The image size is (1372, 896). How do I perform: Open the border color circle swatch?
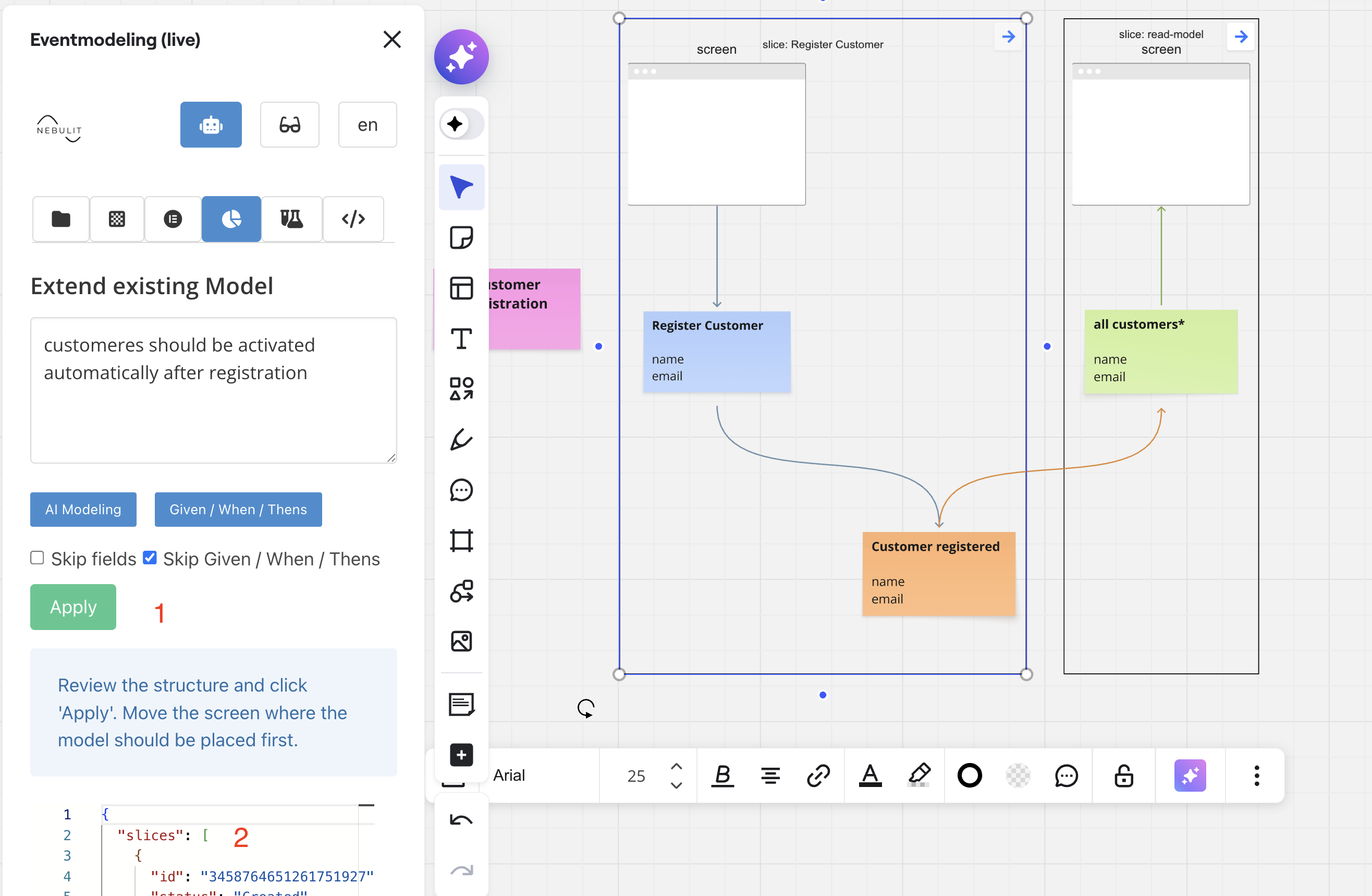pos(969,776)
